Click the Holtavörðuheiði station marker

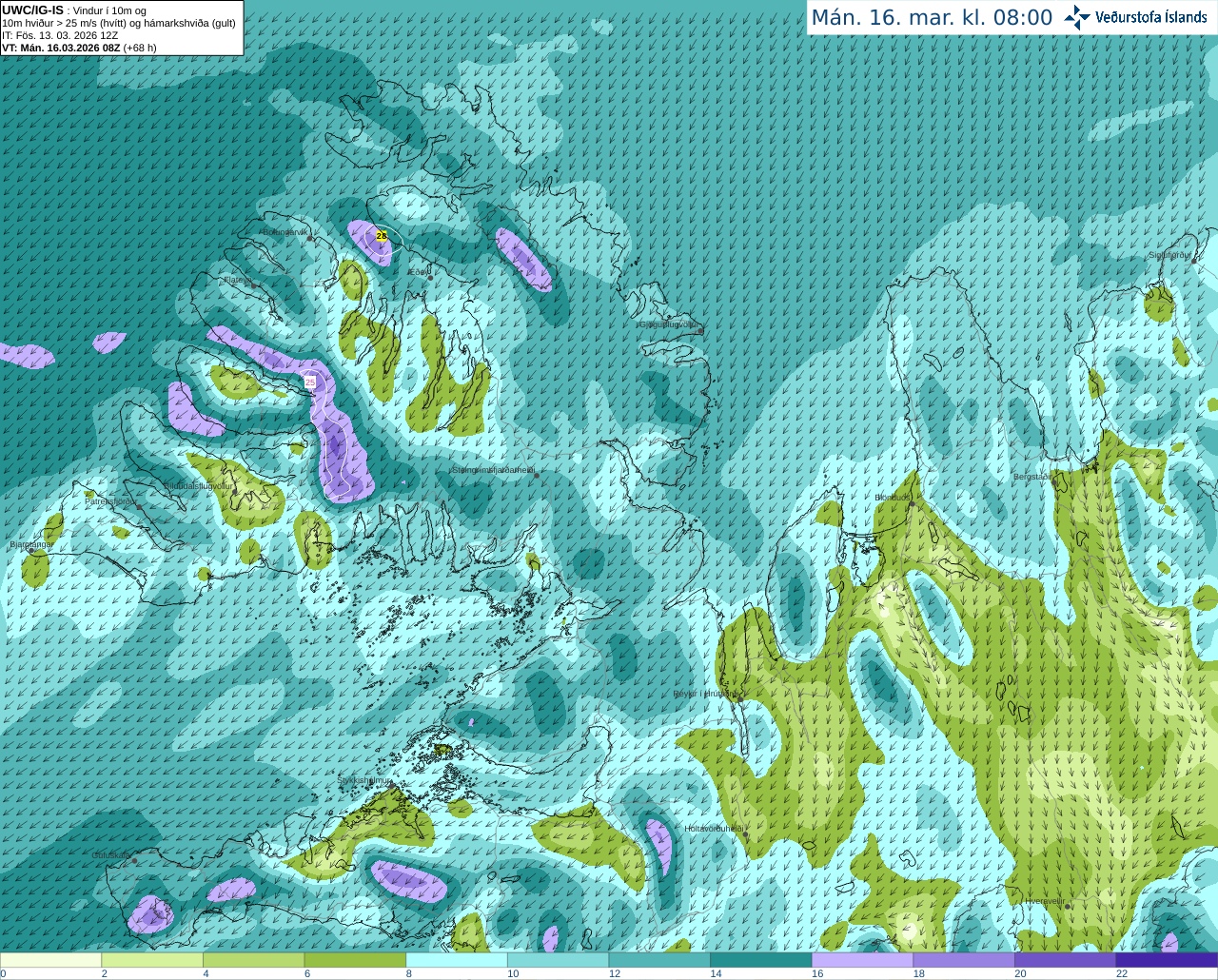(745, 834)
